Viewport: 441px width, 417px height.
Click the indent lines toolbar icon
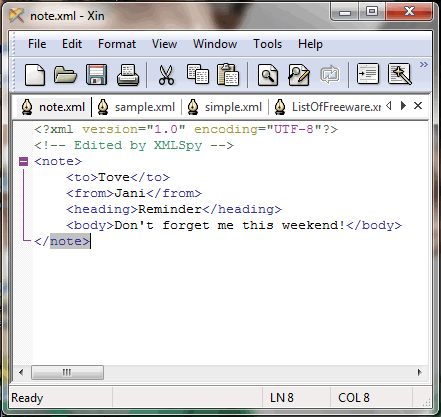tap(368, 74)
